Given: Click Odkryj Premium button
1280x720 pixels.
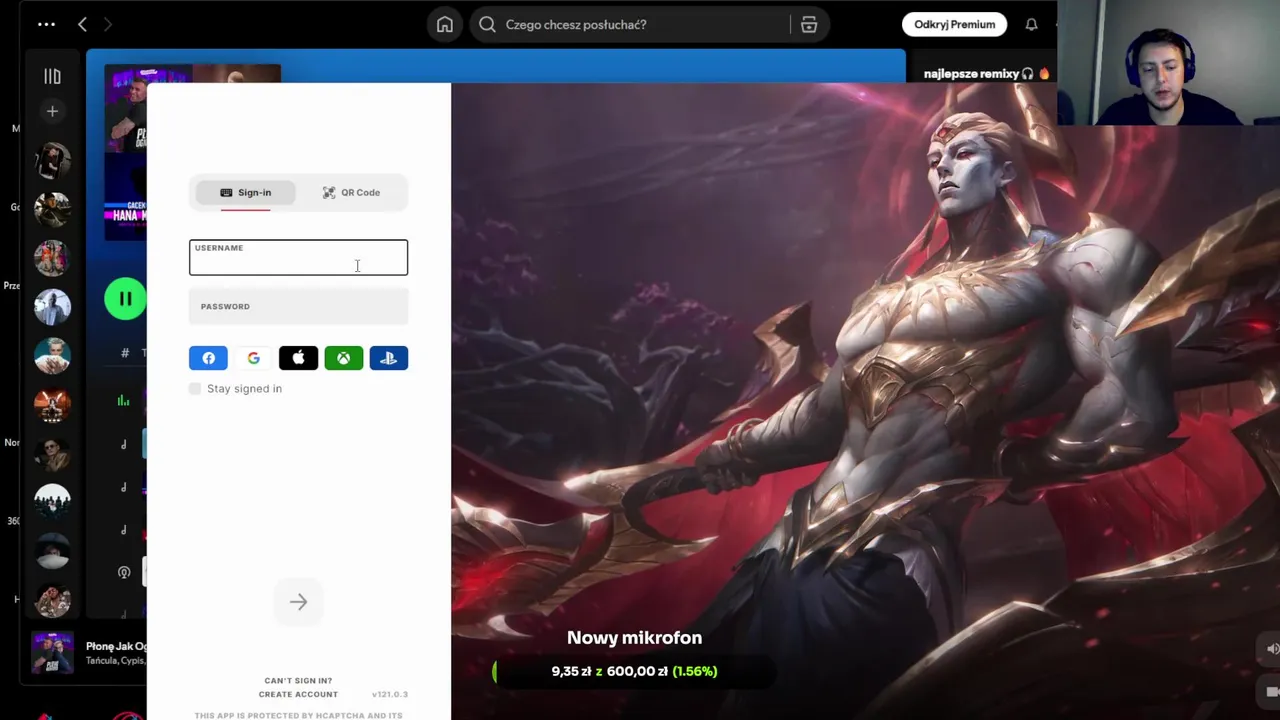Looking at the screenshot, I should (x=954, y=24).
